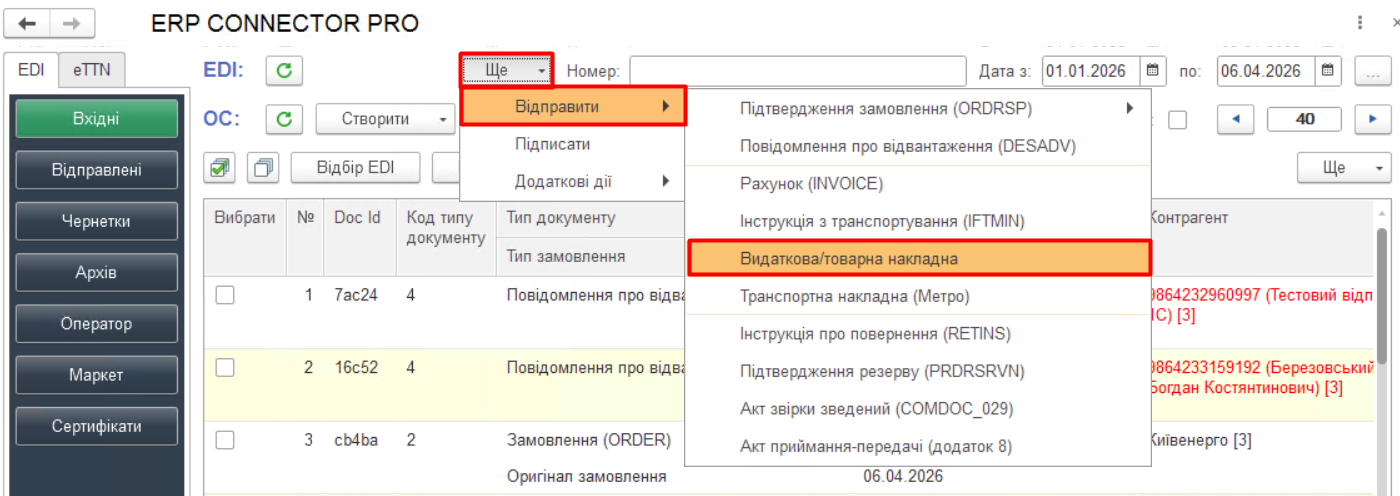This screenshot has height=496, width=1400.
Task: Refresh the OC row with green arrow icon
Action: tap(284, 119)
